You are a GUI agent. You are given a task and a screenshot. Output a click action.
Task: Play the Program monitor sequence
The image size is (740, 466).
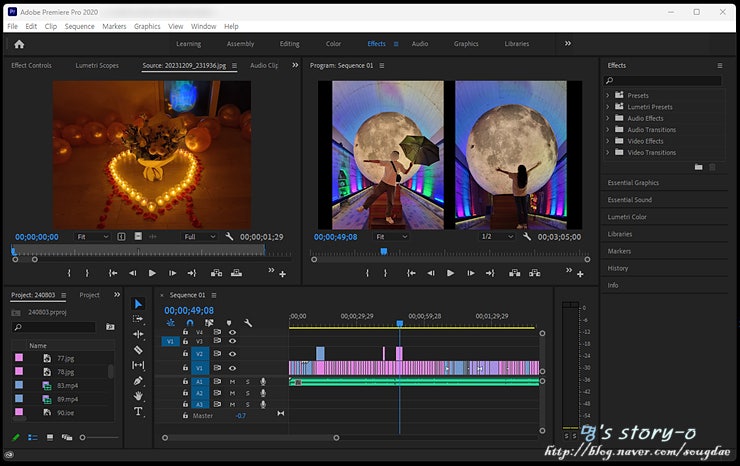(x=450, y=273)
